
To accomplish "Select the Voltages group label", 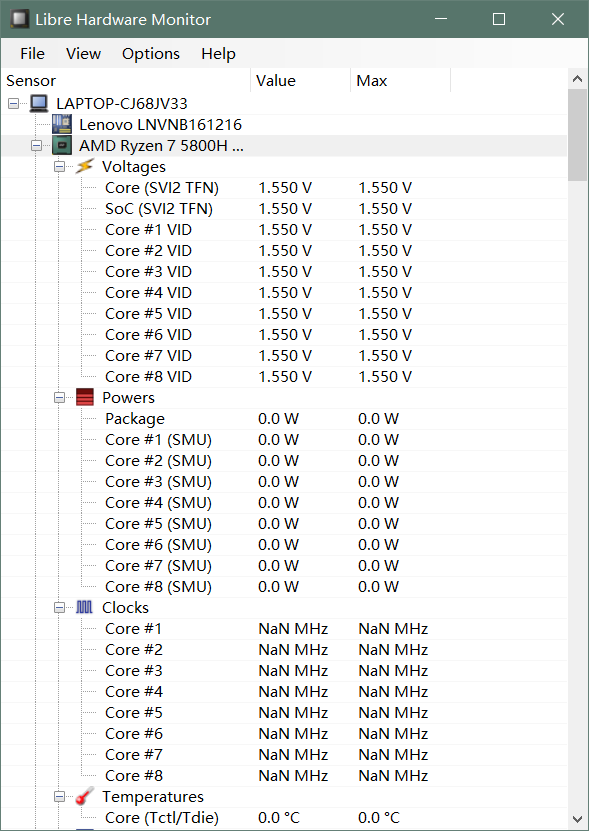I will [134, 166].
